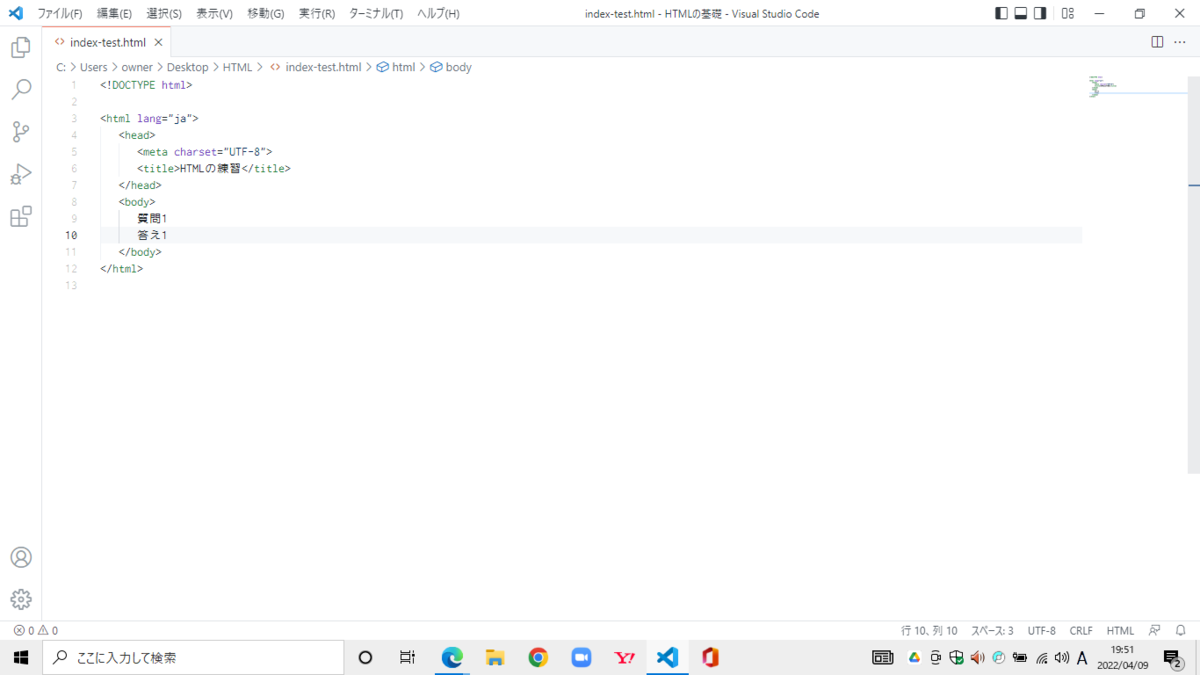
Task: Click the notification bell in the status bar
Action: point(1180,630)
